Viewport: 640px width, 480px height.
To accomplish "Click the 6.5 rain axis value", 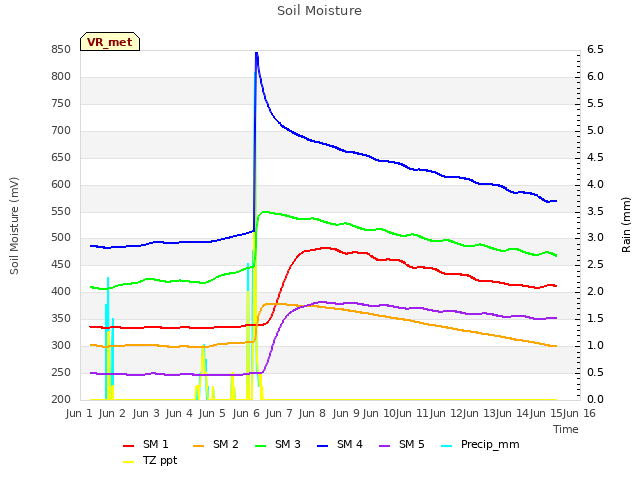I will [x=595, y=50].
